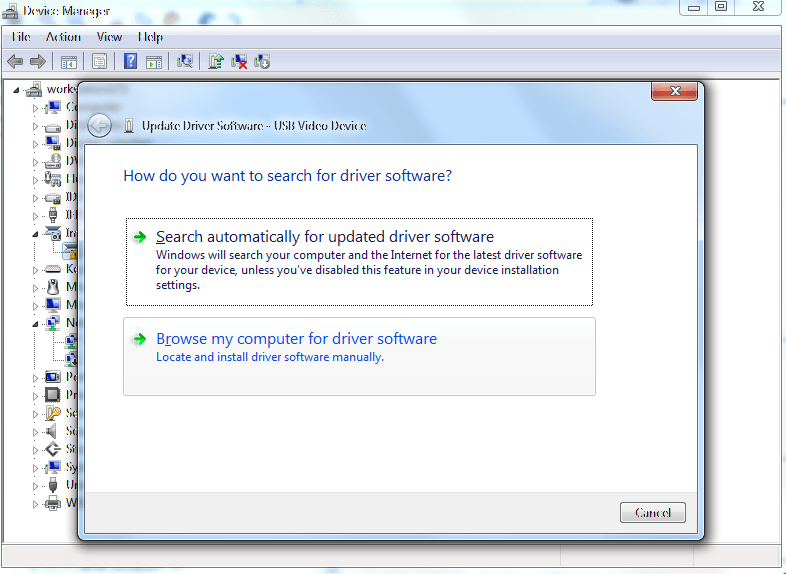Collapse the Network adapters node
Screen dimensions: 786x574
tap(35, 324)
